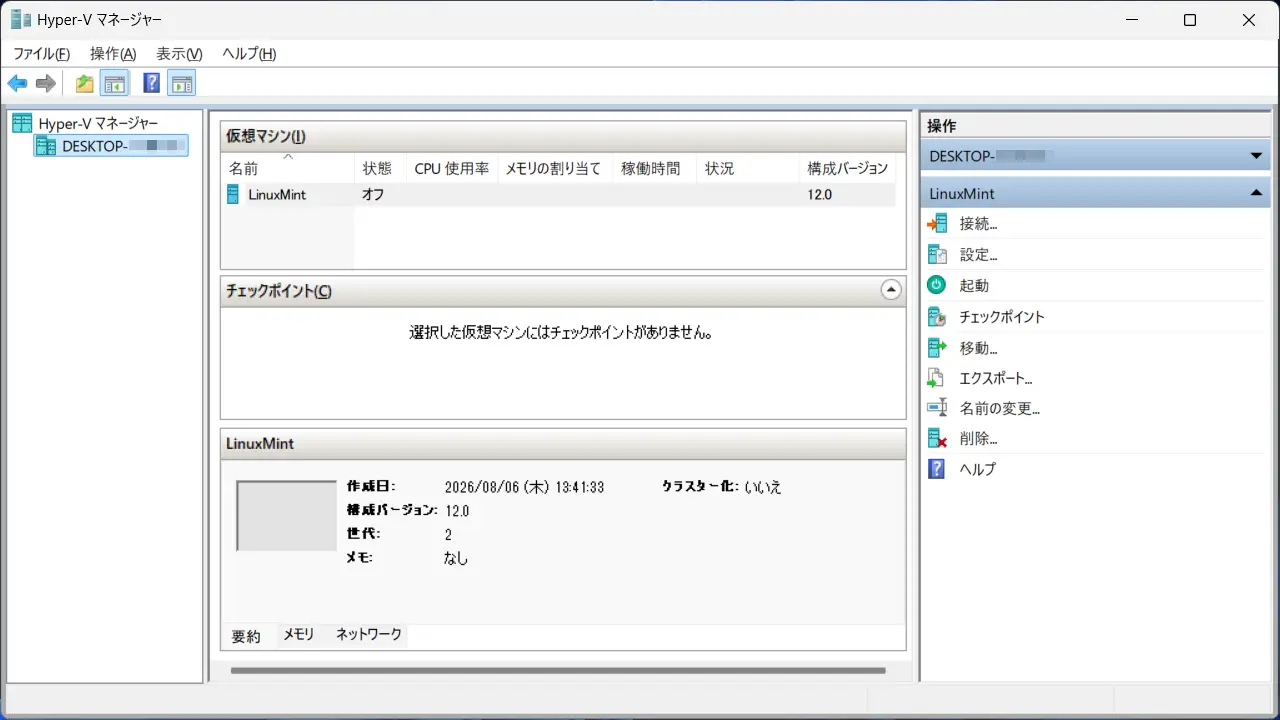This screenshot has width=1280, height=720.
Task: Click the チェックポイント action text
Action: 1002,317
